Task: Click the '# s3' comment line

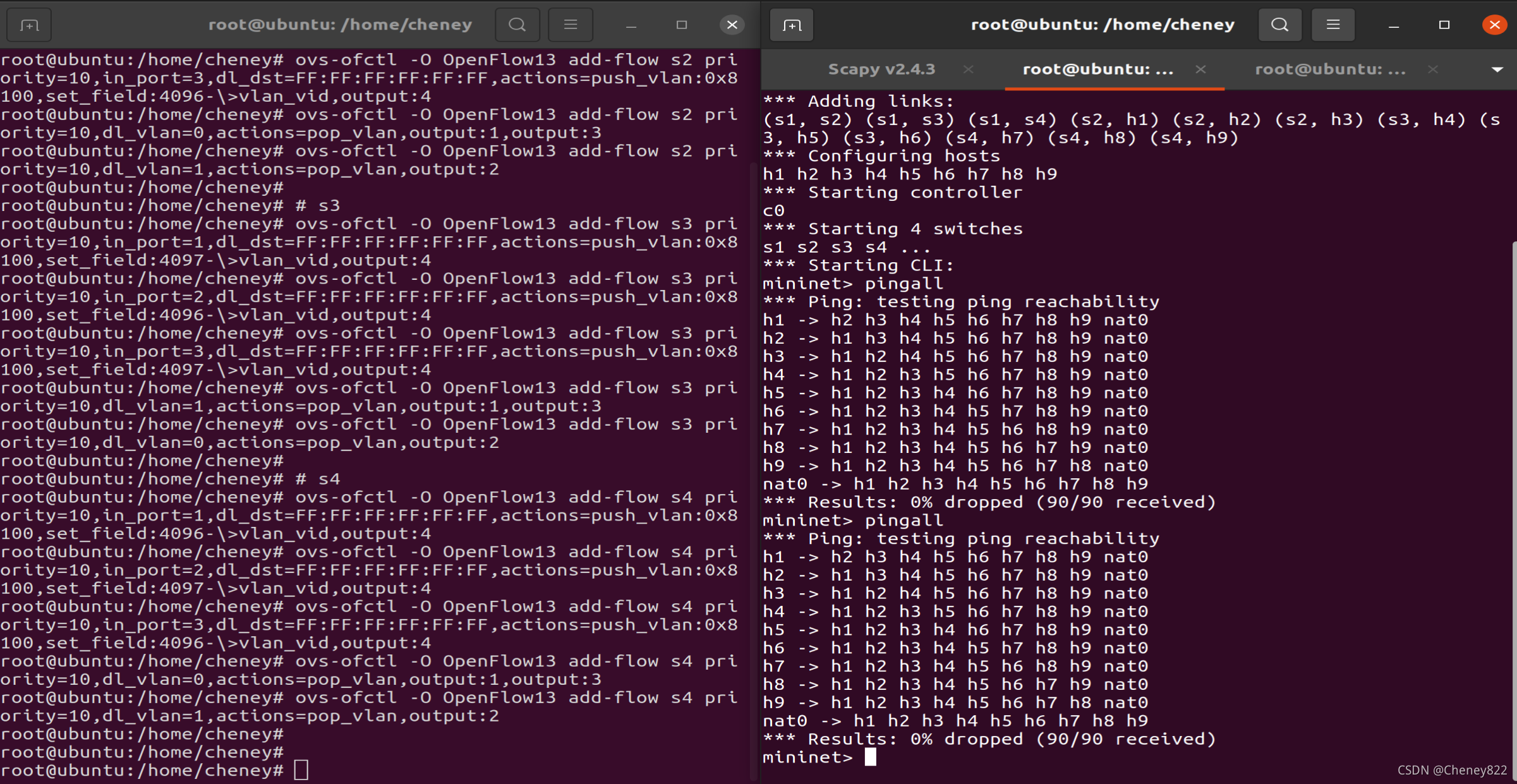Action: click(170, 205)
